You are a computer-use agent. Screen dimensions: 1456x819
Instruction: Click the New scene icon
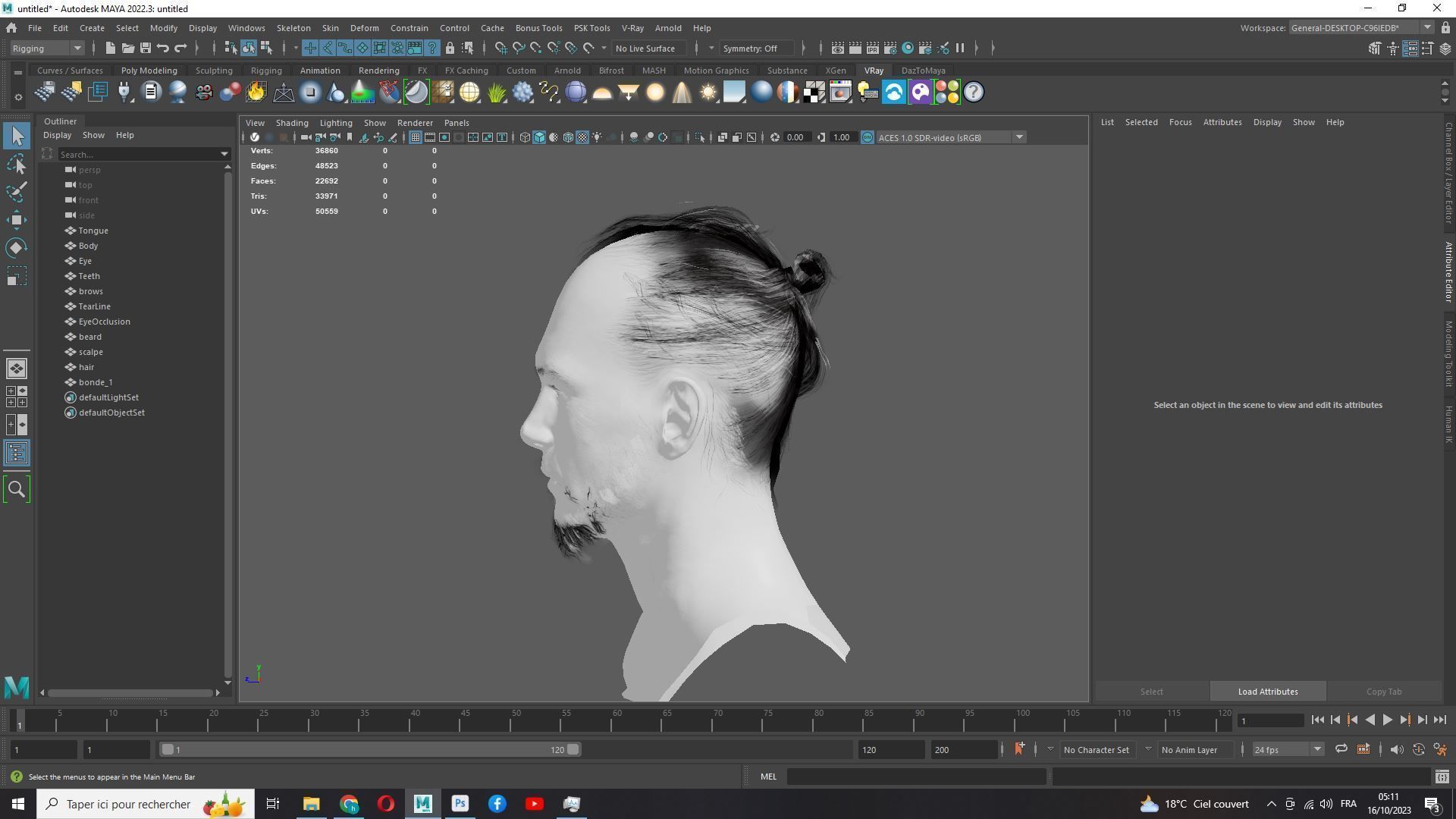coord(110,48)
